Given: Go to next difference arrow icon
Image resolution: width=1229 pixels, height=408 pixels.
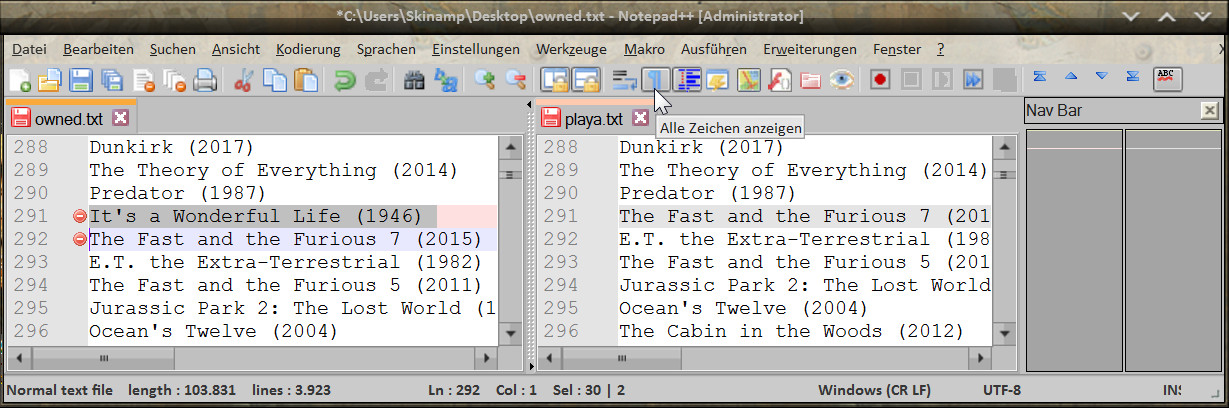Looking at the screenshot, I should 1102,76.
